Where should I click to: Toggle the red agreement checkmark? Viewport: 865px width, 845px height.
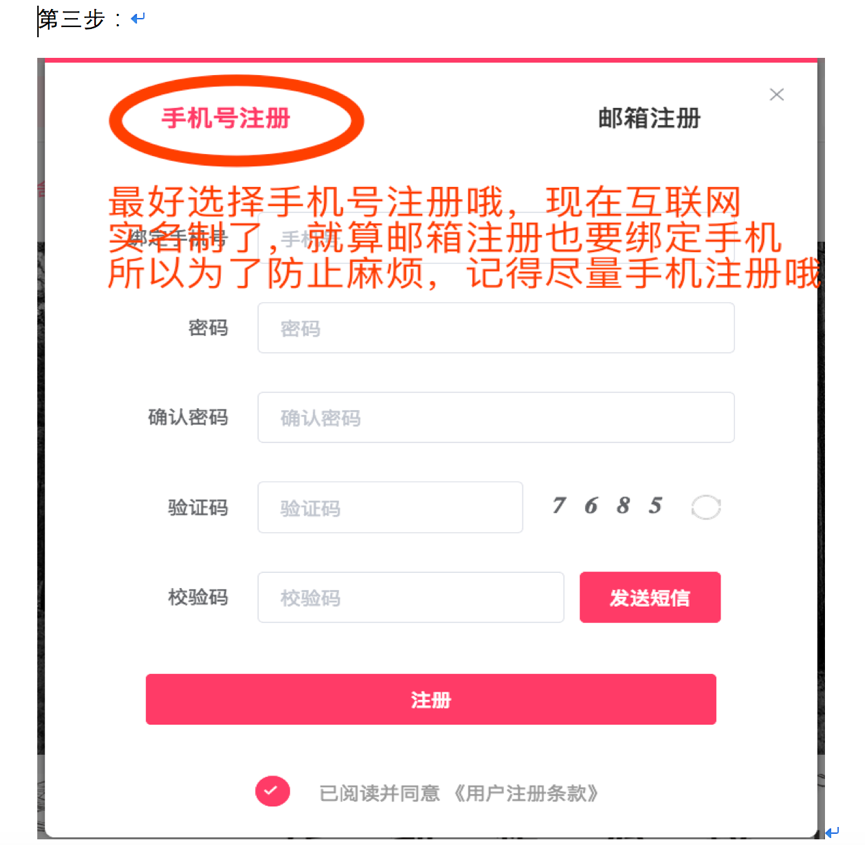click(273, 791)
